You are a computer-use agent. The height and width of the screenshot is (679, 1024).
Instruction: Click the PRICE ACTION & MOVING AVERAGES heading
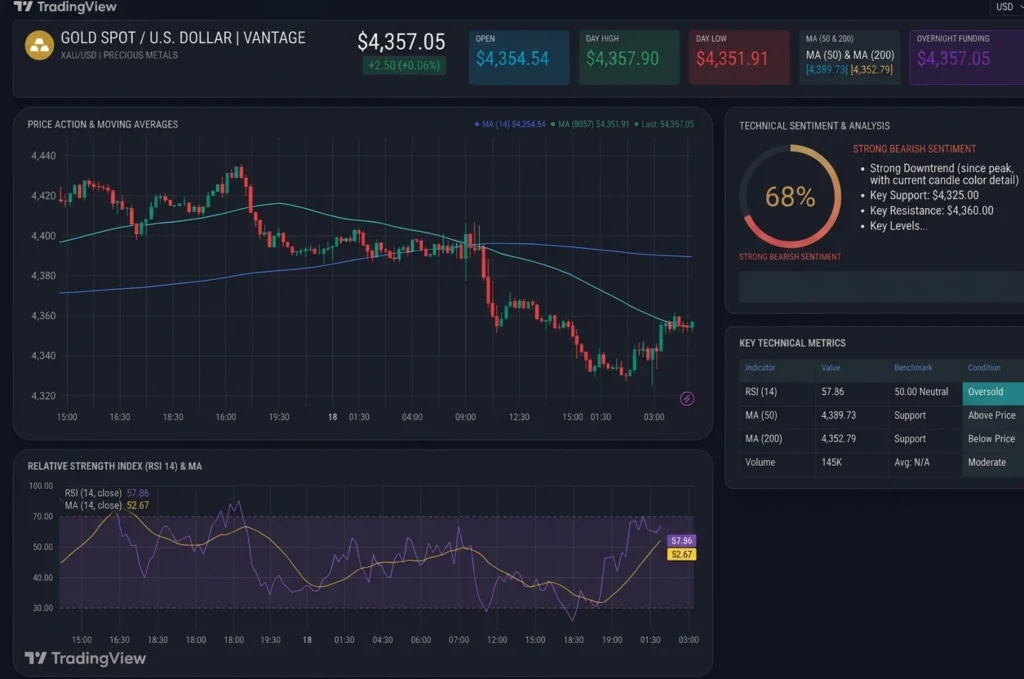click(103, 124)
